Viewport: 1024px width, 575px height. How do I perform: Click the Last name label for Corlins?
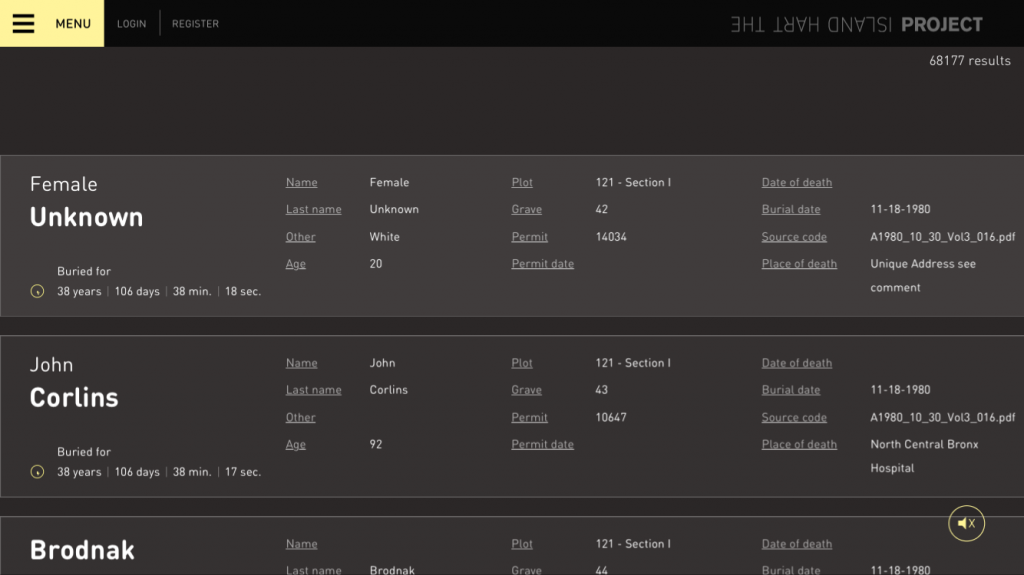coord(313,391)
